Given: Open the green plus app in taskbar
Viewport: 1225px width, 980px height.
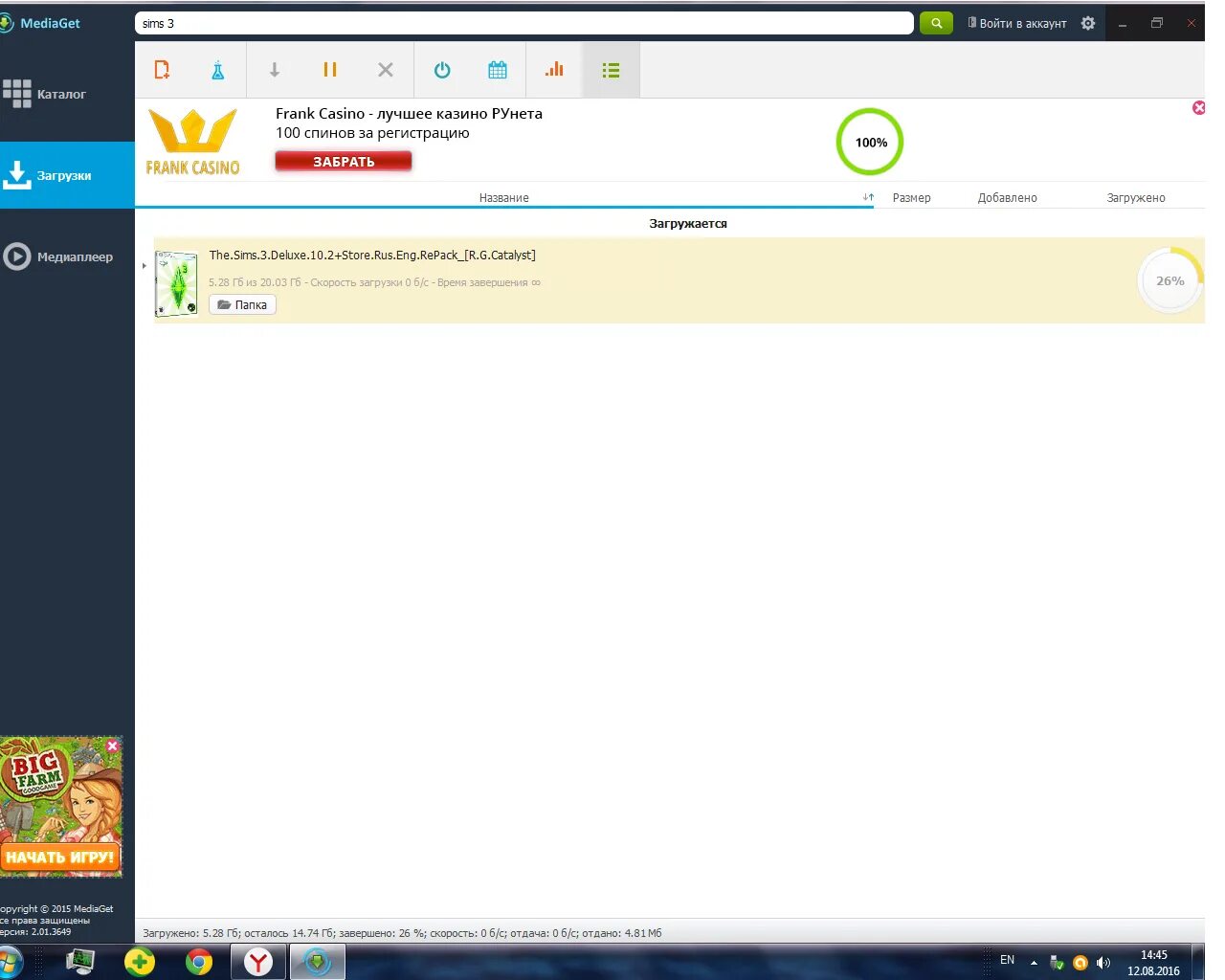Looking at the screenshot, I should pyautogui.click(x=140, y=962).
